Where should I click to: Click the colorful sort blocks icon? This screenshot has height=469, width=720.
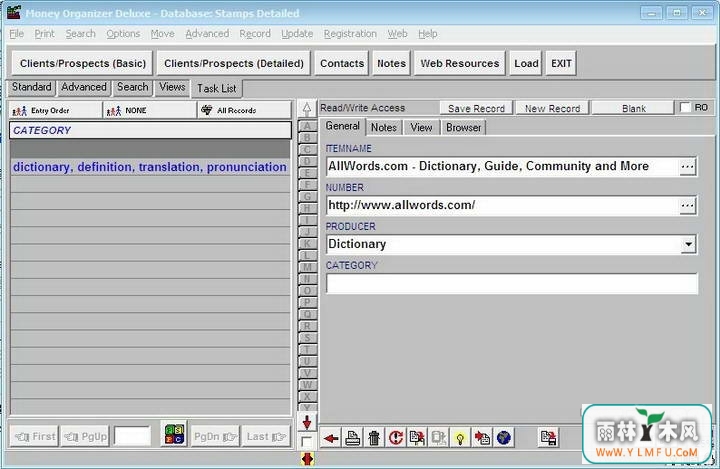pyautogui.click(x=174, y=433)
